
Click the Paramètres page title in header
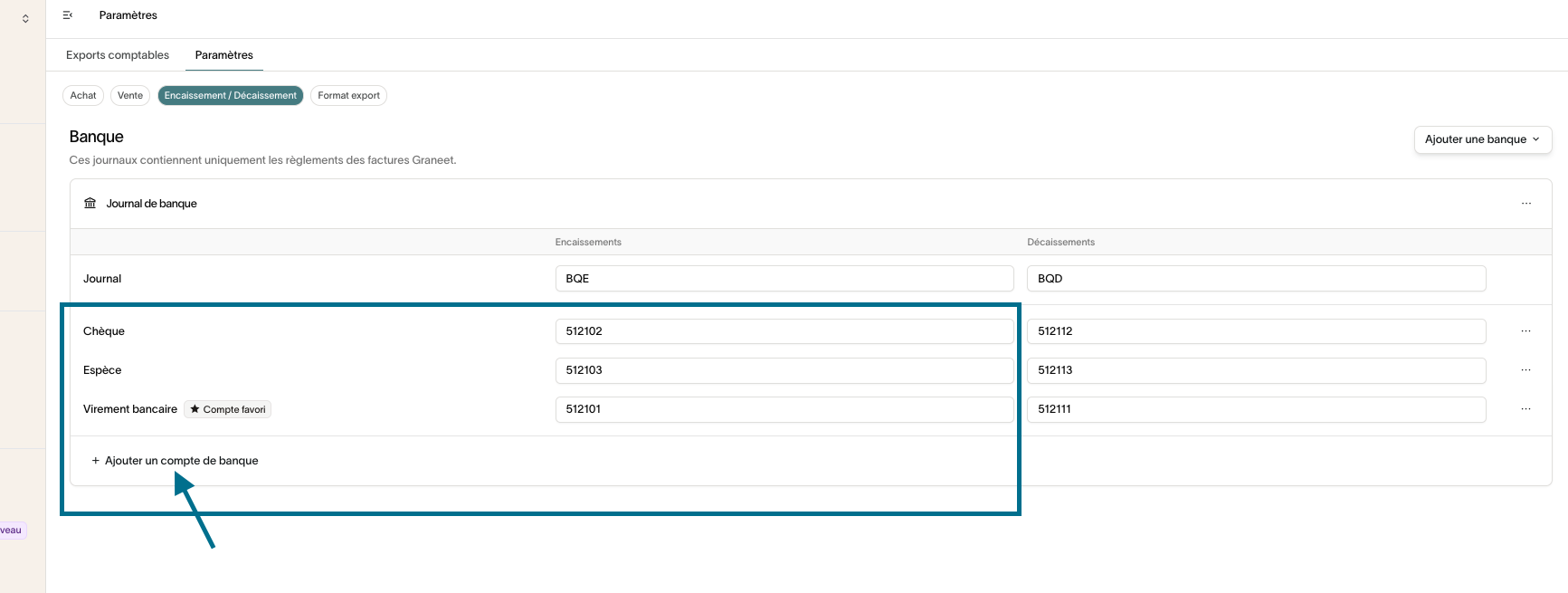pyautogui.click(x=128, y=15)
